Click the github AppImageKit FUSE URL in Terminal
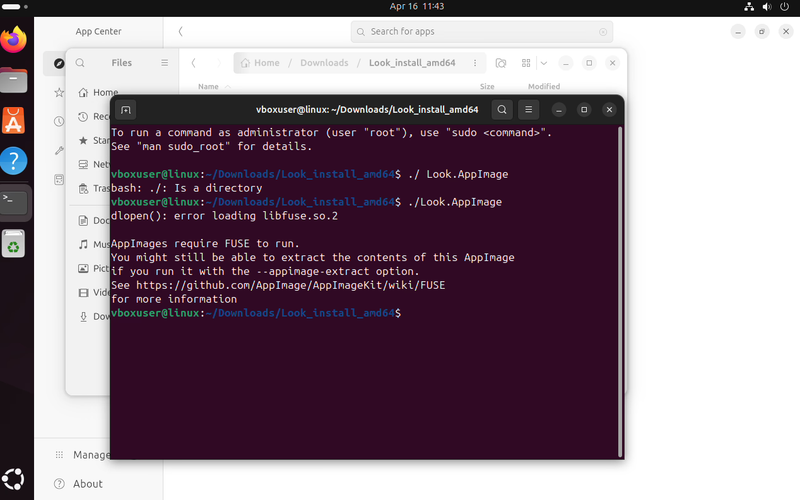Image resolution: width=800 pixels, height=500 pixels. [x=290, y=285]
